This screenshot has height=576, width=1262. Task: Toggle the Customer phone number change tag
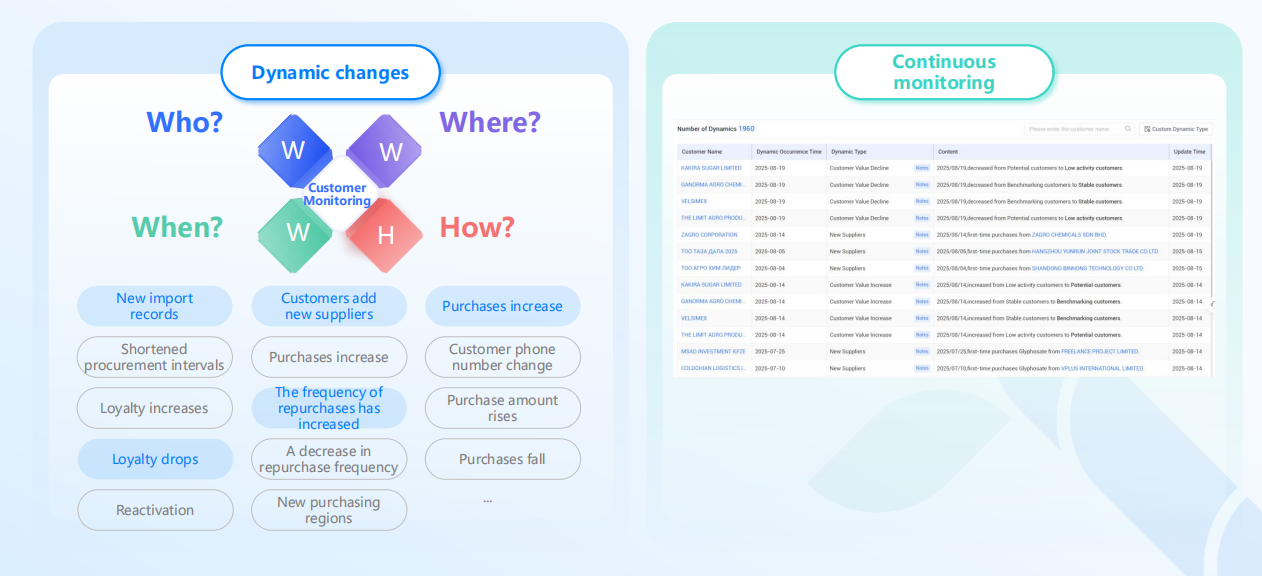[x=502, y=357]
